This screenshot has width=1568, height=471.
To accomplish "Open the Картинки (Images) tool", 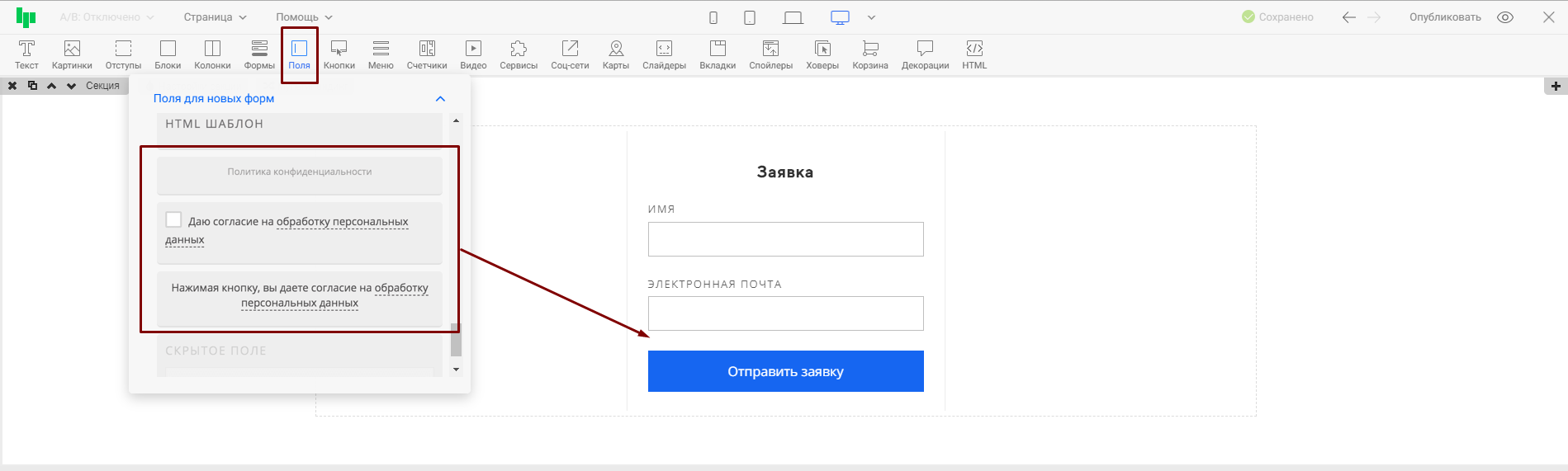I will [x=72, y=54].
